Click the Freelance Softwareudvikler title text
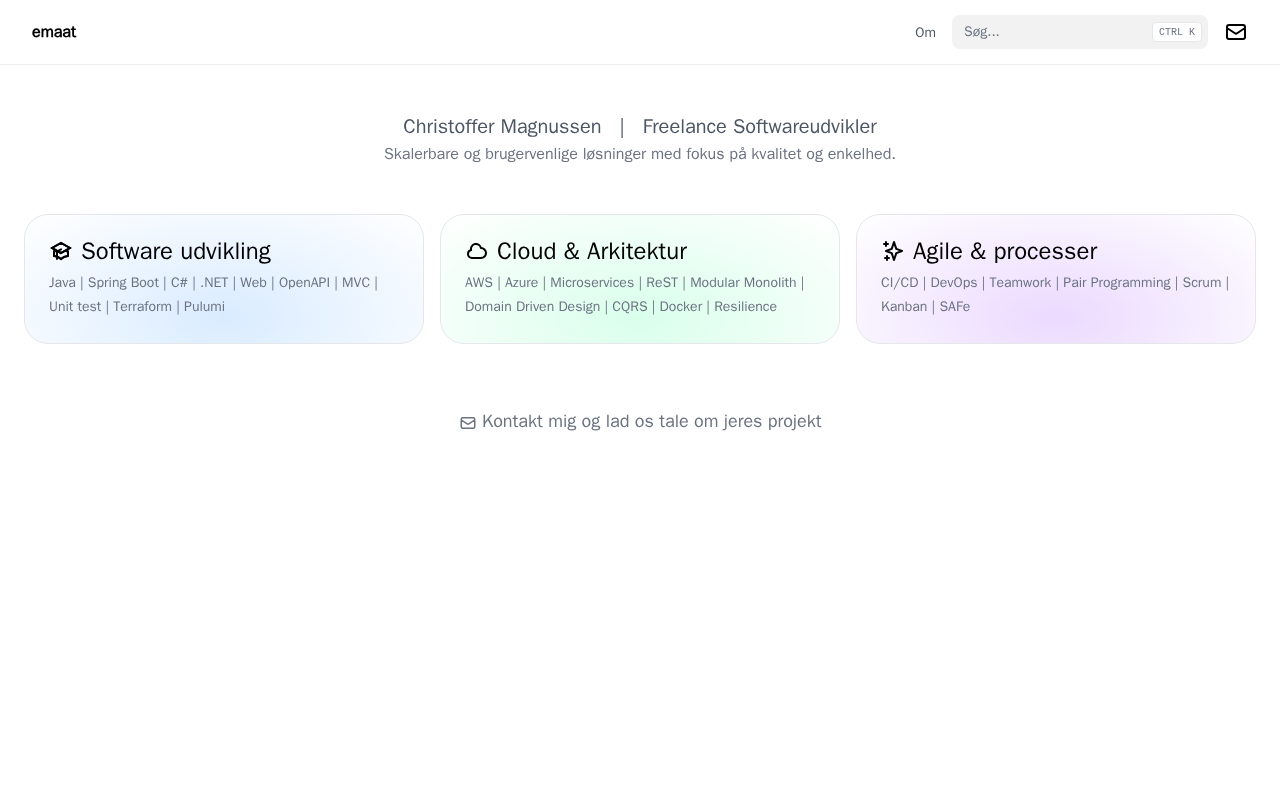This screenshot has height=800, width=1280. 759,127
